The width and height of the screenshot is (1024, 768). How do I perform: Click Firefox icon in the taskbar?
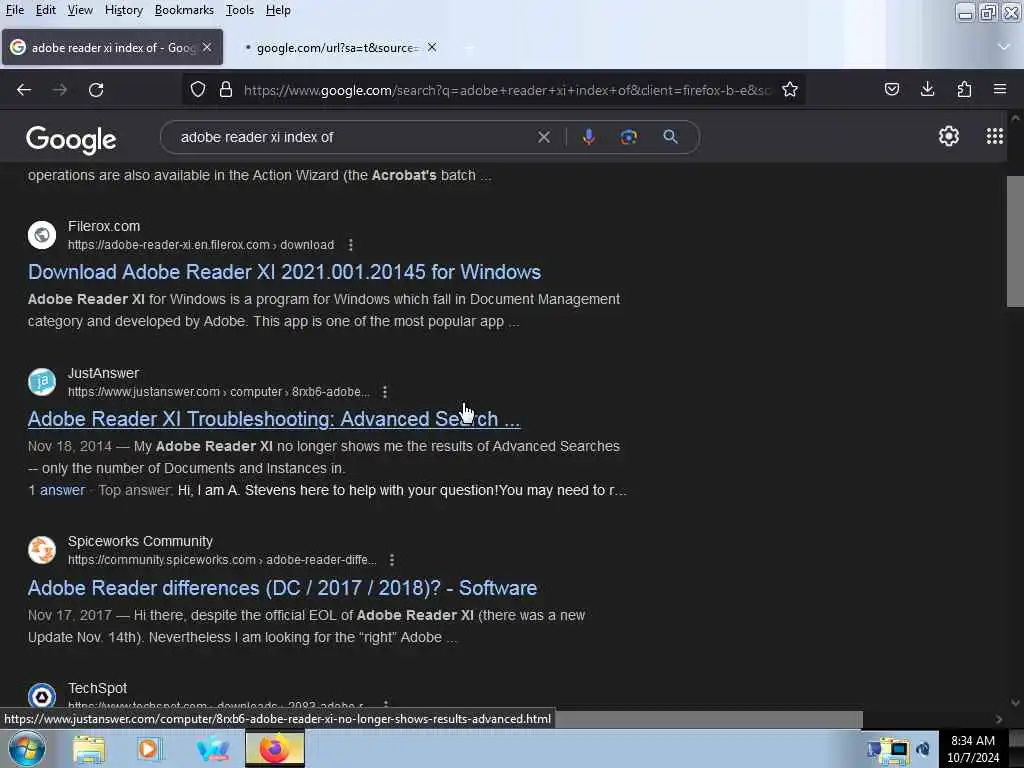click(x=275, y=748)
